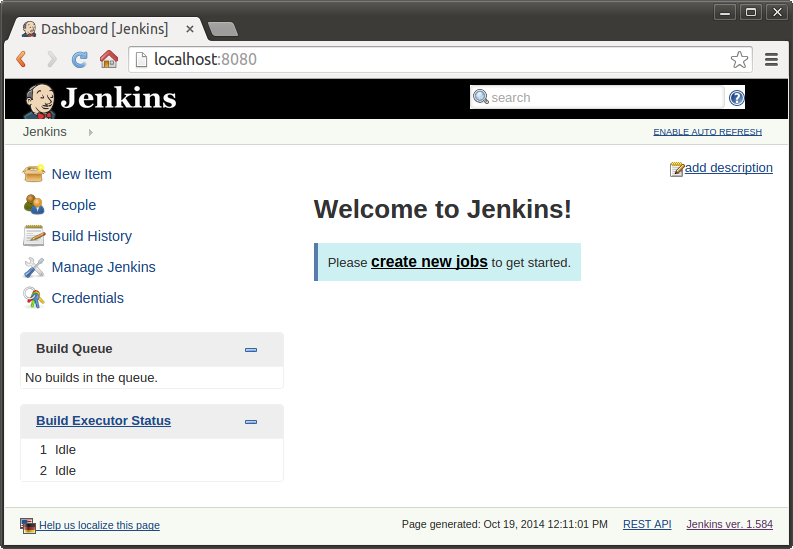Image resolution: width=793 pixels, height=549 pixels.
Task: Close the Dashboard [Jenkins] tab
Action: [190, 29]
